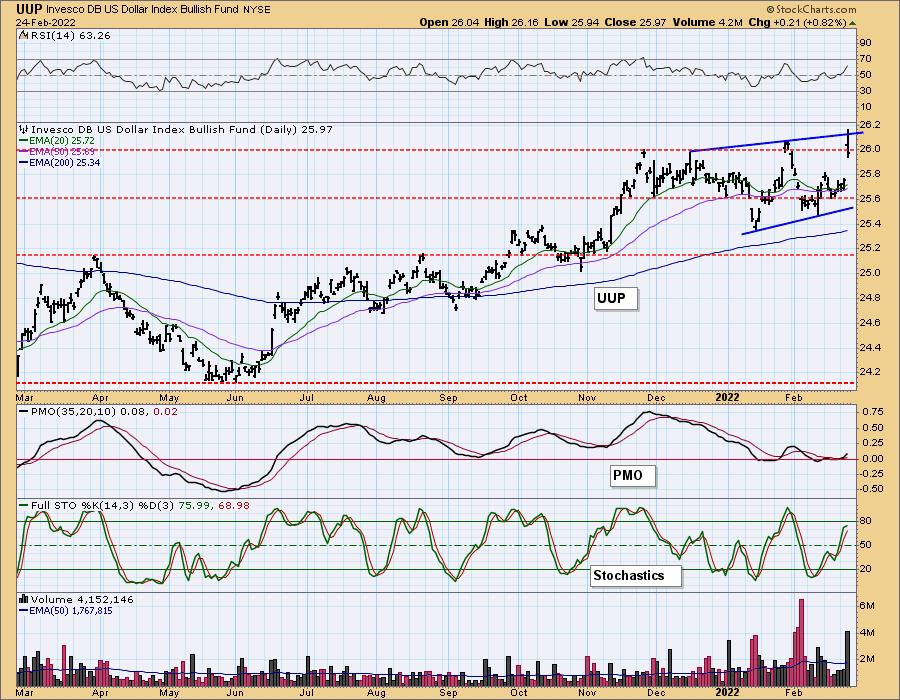Click the 'RSI(14) 63.26' label

click(x=69, y=36)
